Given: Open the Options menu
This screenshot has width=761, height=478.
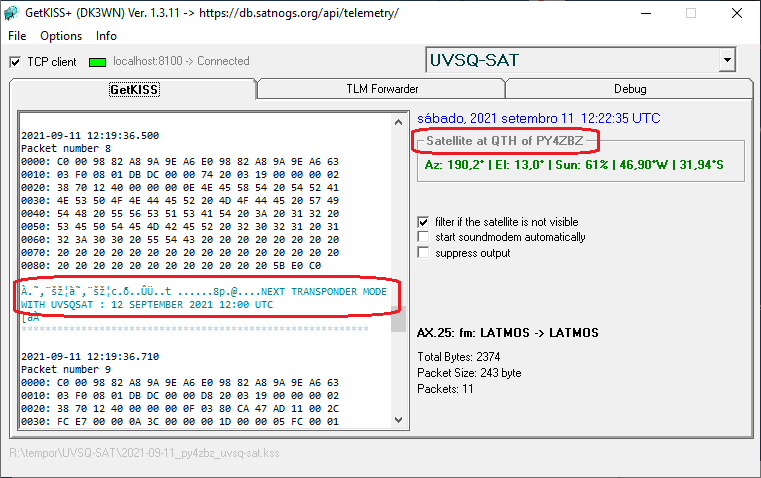Looking at the screenshot, I should click(61, 36).
